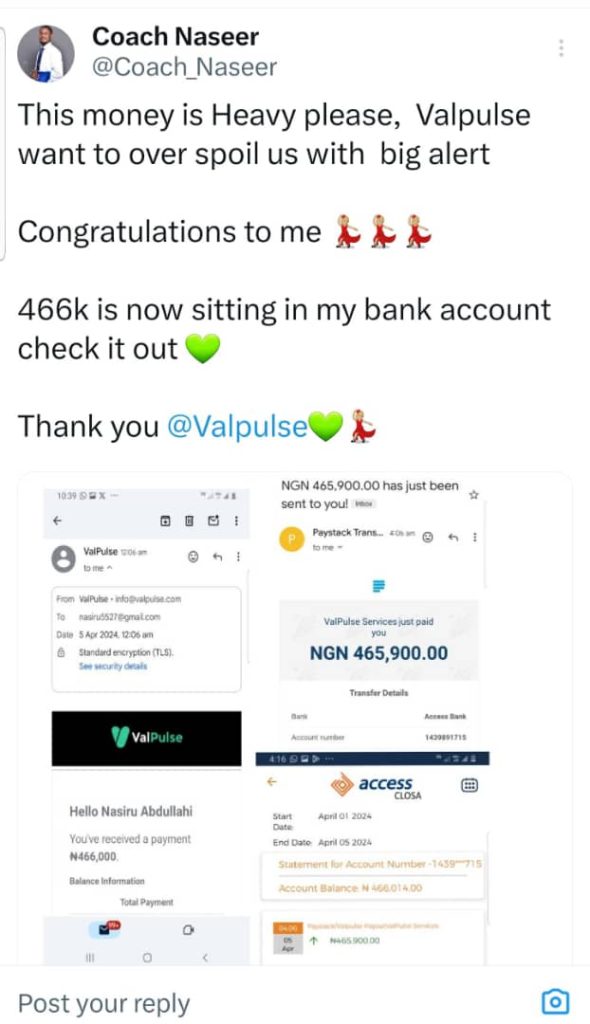Viewport: 590px width, 1024px height.
Task: Tap the camera icon beside reply box
Action: pyautogui.click(x=555, y=1001)
